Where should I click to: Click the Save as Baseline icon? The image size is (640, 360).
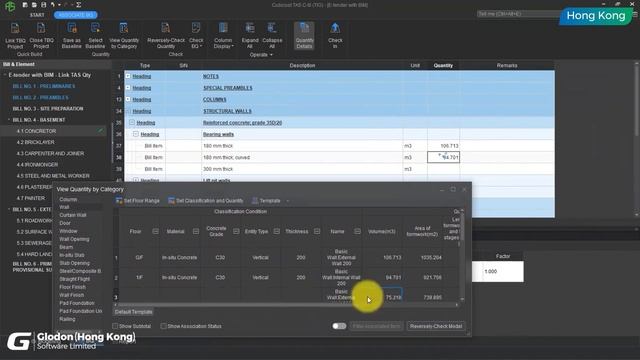[72, 29]
